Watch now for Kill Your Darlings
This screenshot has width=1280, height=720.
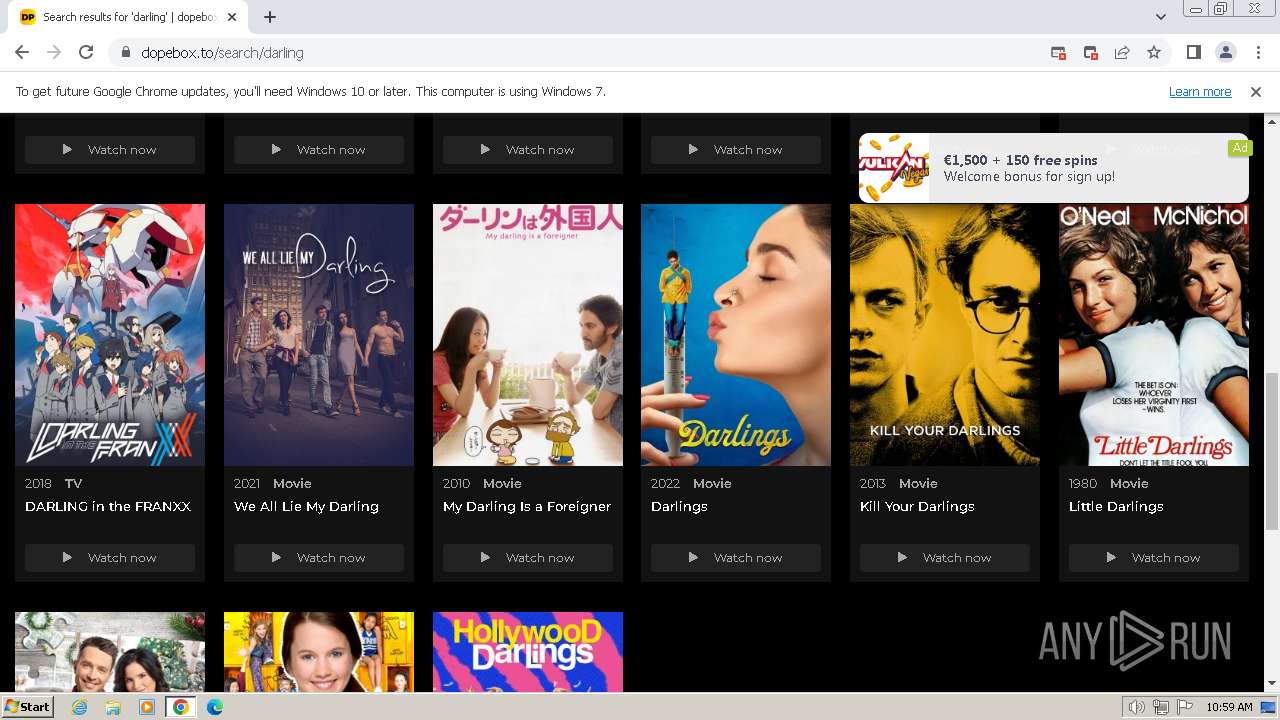click(945, 558)
